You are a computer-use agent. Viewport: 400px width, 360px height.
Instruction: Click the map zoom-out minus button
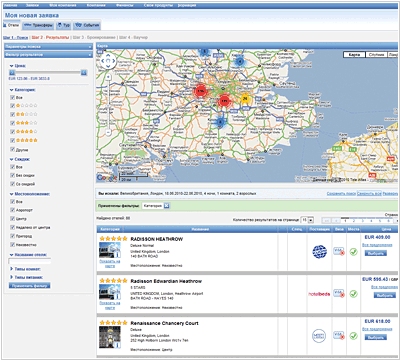point(109,132)
